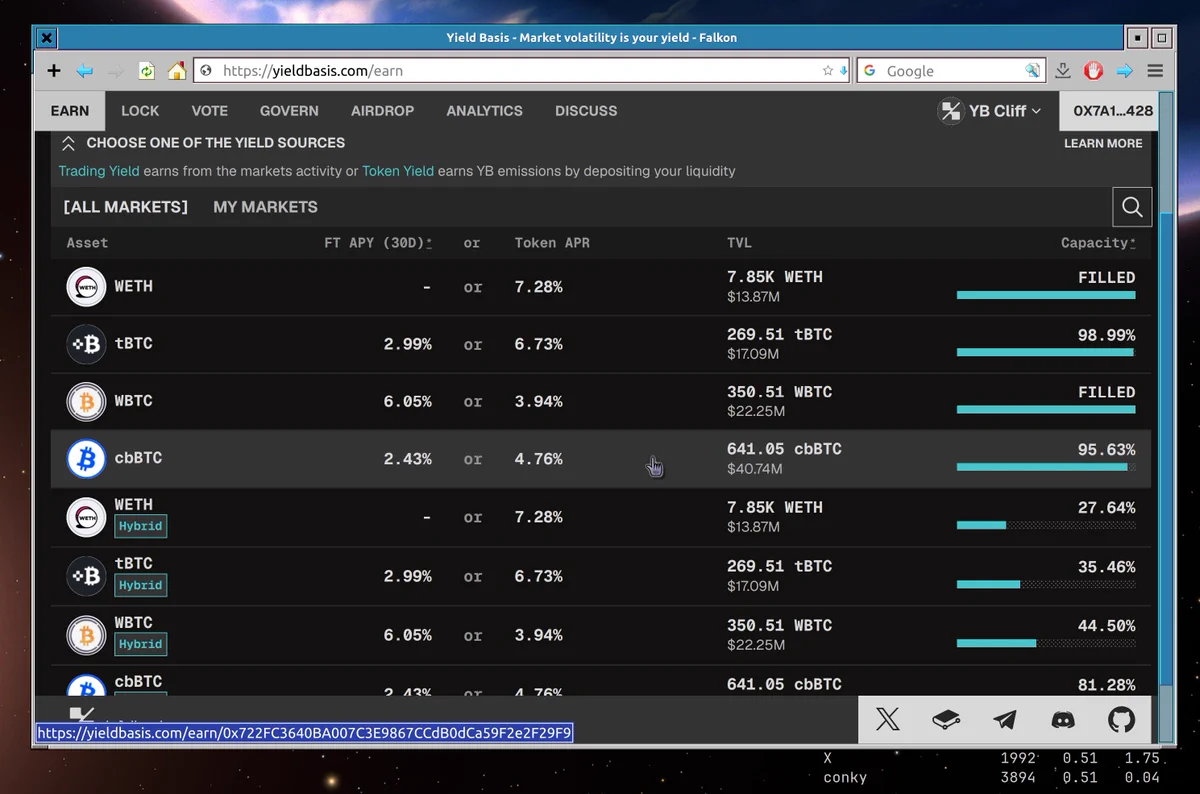Screen dimensions: 1200x794
Task: Switch to the LOCK tab
Action: (x=140, y=111)
